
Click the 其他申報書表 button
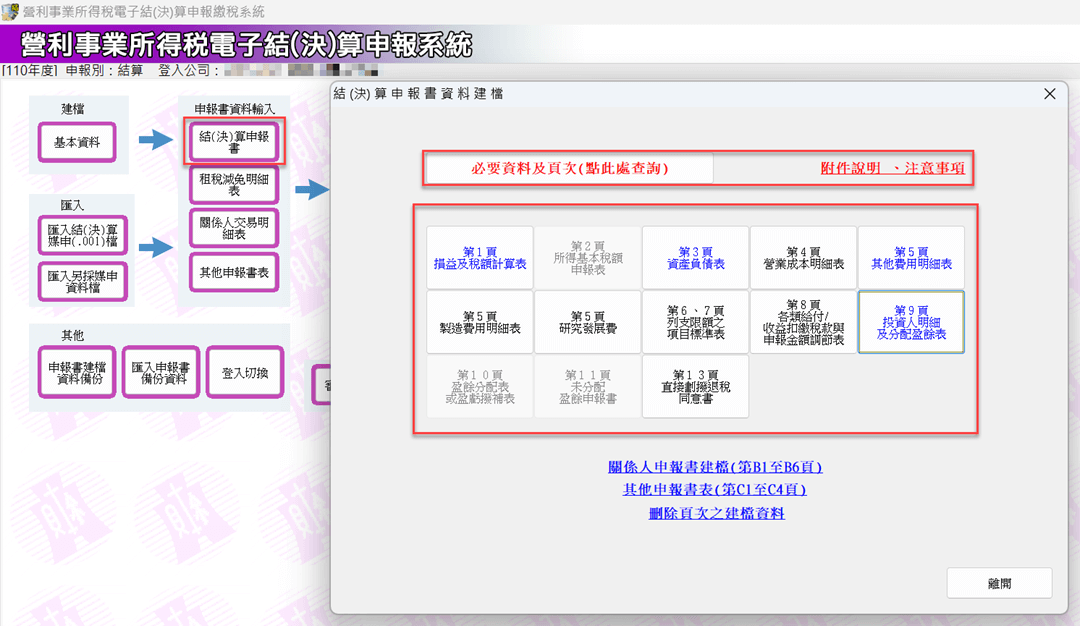point(234,273)
